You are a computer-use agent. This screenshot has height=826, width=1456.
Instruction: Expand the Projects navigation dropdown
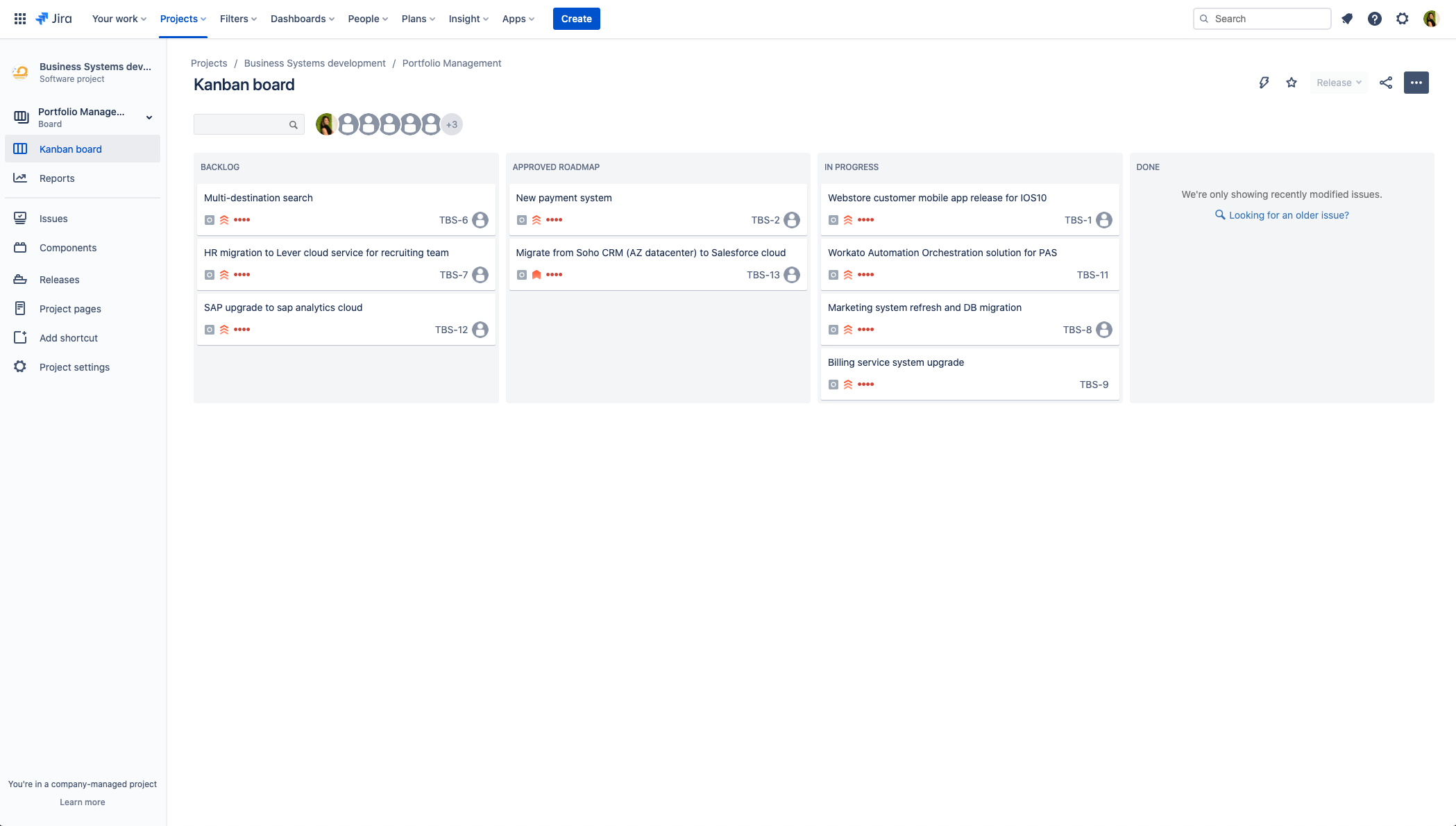183,18
